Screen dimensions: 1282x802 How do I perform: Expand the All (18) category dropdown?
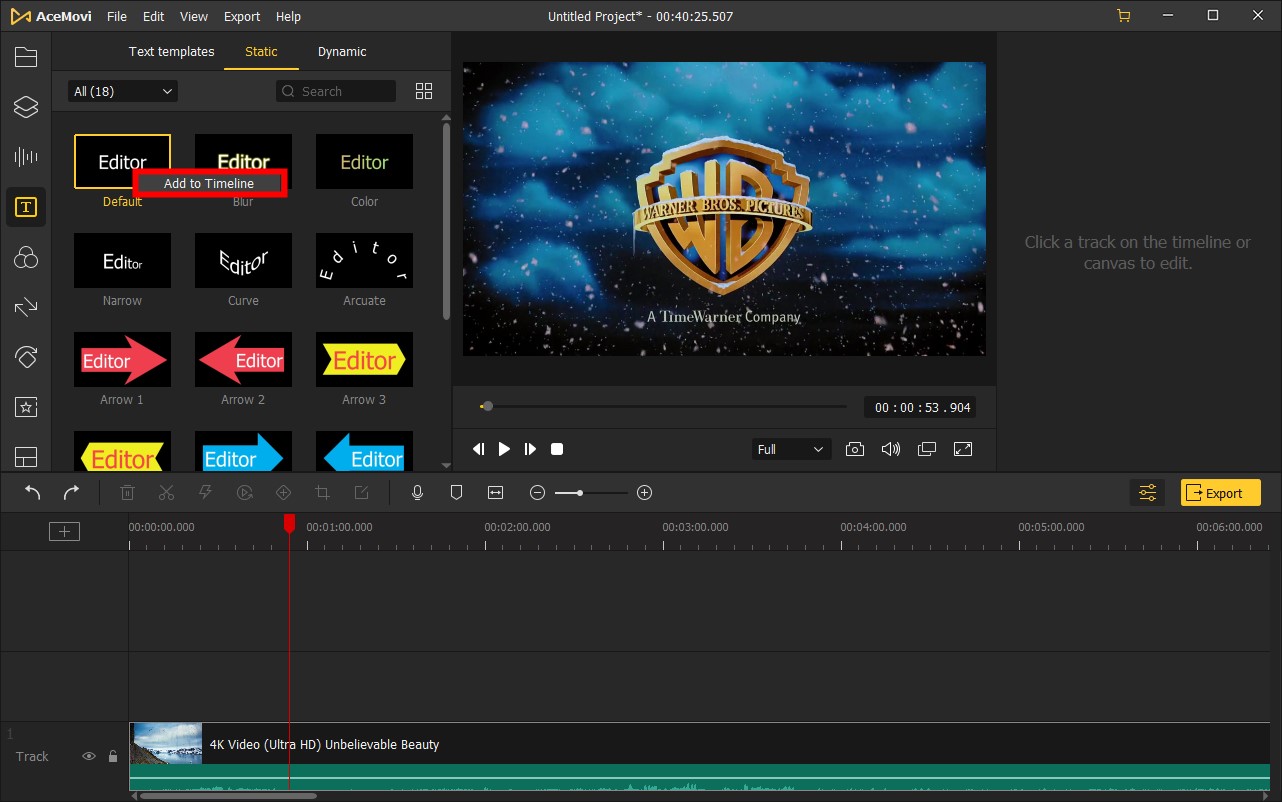click(123, 91)
